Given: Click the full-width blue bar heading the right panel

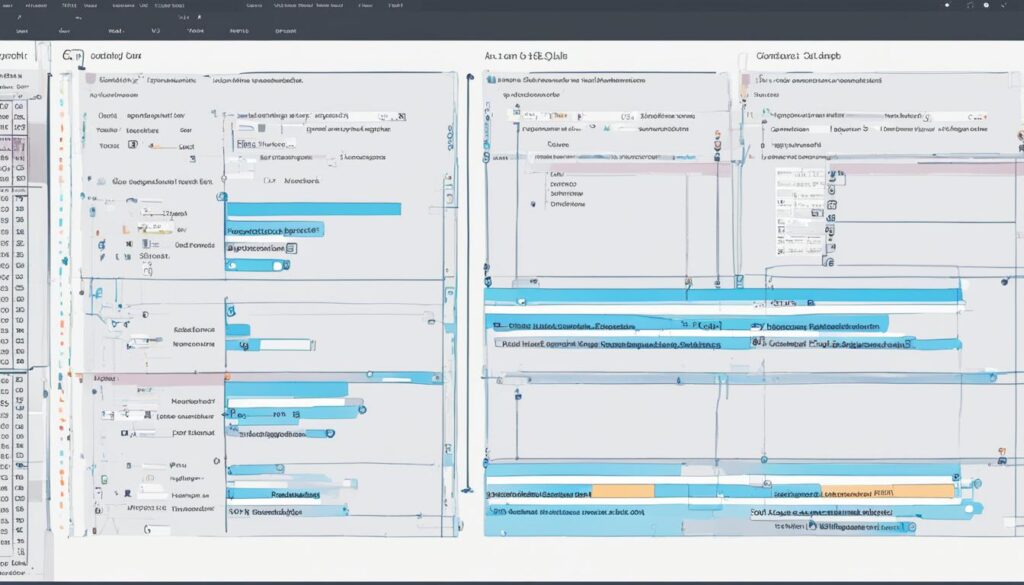Looking at the screenshot, I should 722,295.
